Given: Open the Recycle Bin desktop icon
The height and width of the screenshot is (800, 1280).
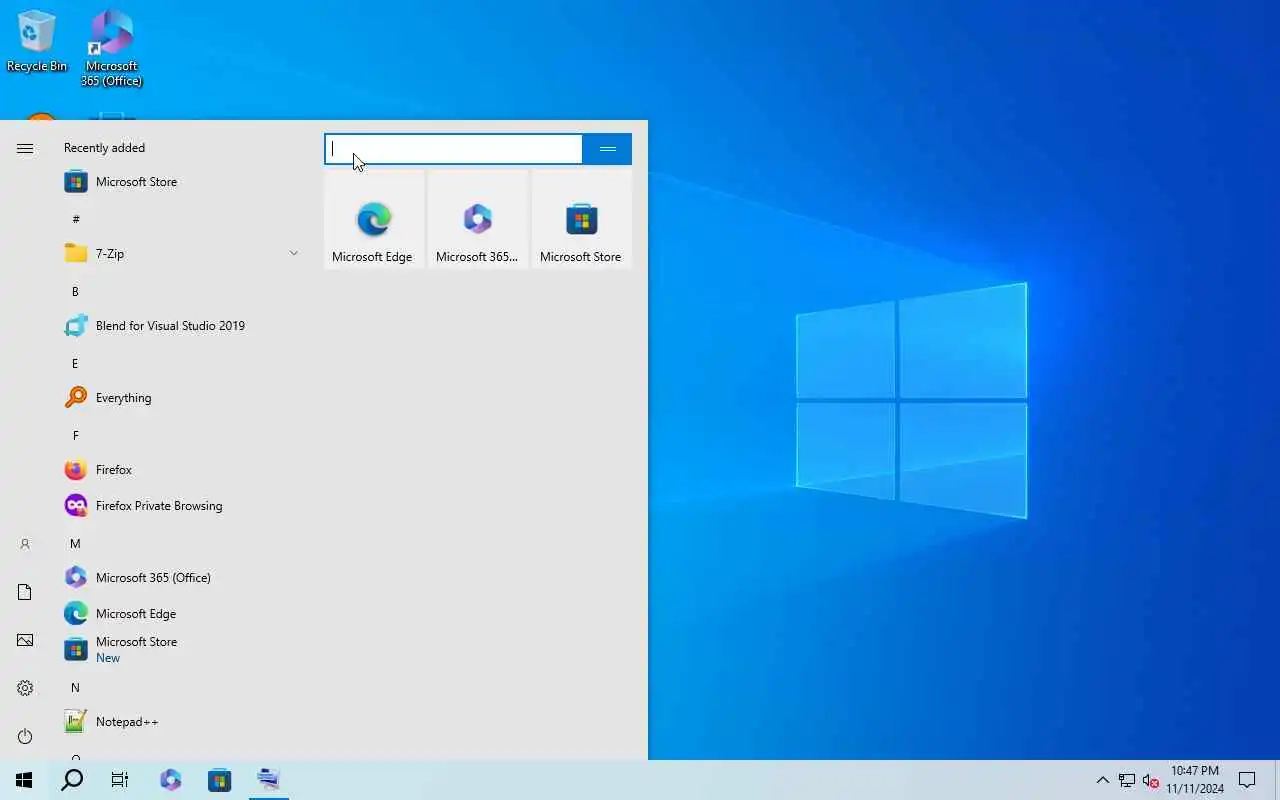Looking at the screenshot, I should 37,42.
